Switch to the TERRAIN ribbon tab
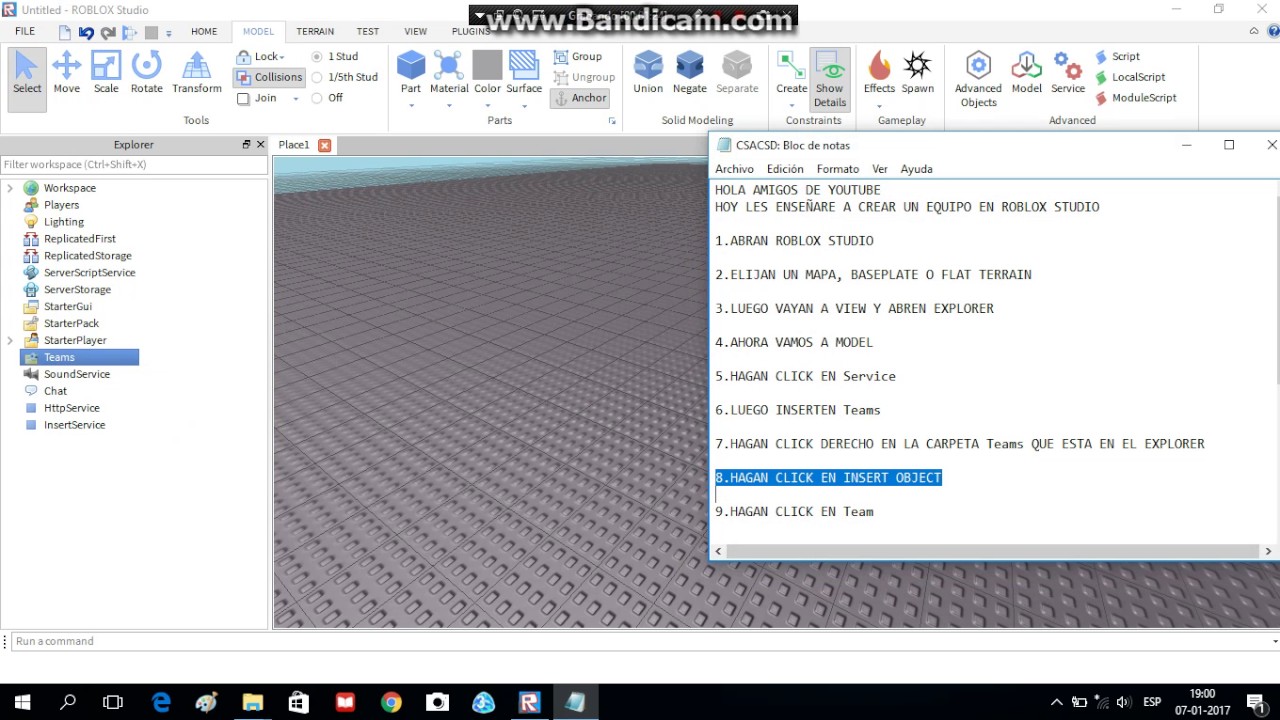This screenshot has width=1280, height=720. coord(315,32)
